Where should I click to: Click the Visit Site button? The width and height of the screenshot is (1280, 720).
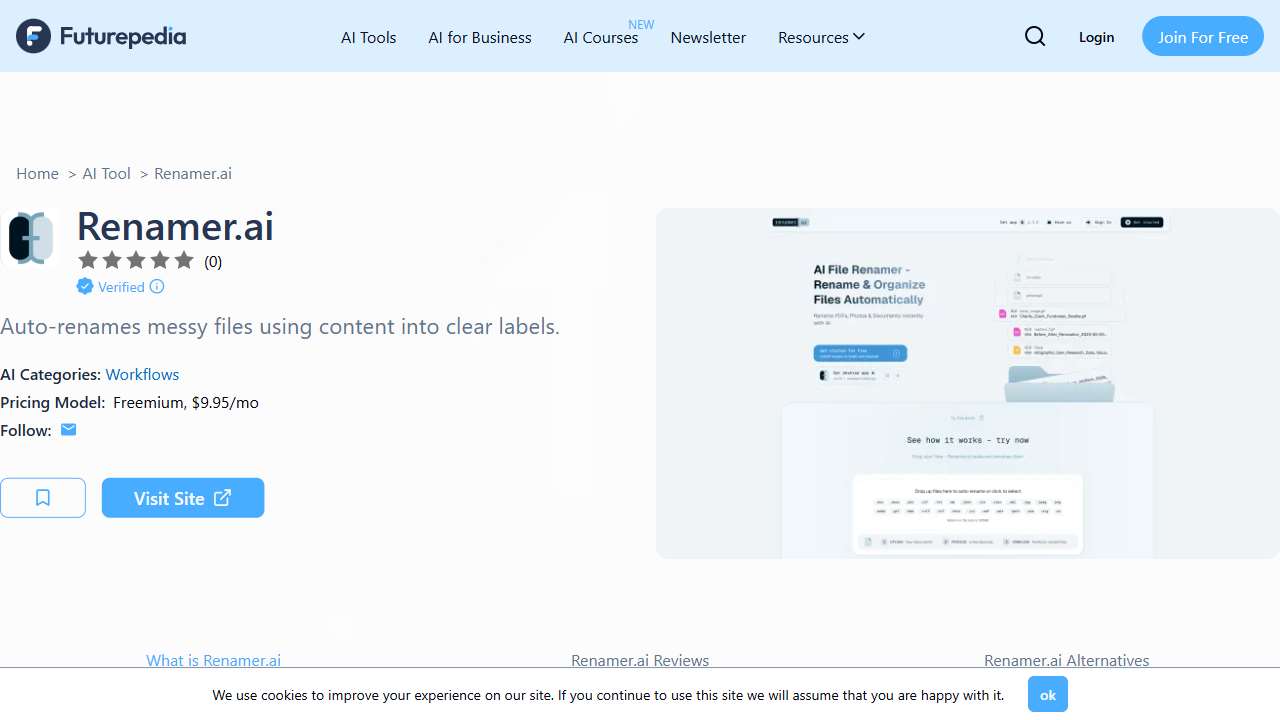[x=182, y=497]
